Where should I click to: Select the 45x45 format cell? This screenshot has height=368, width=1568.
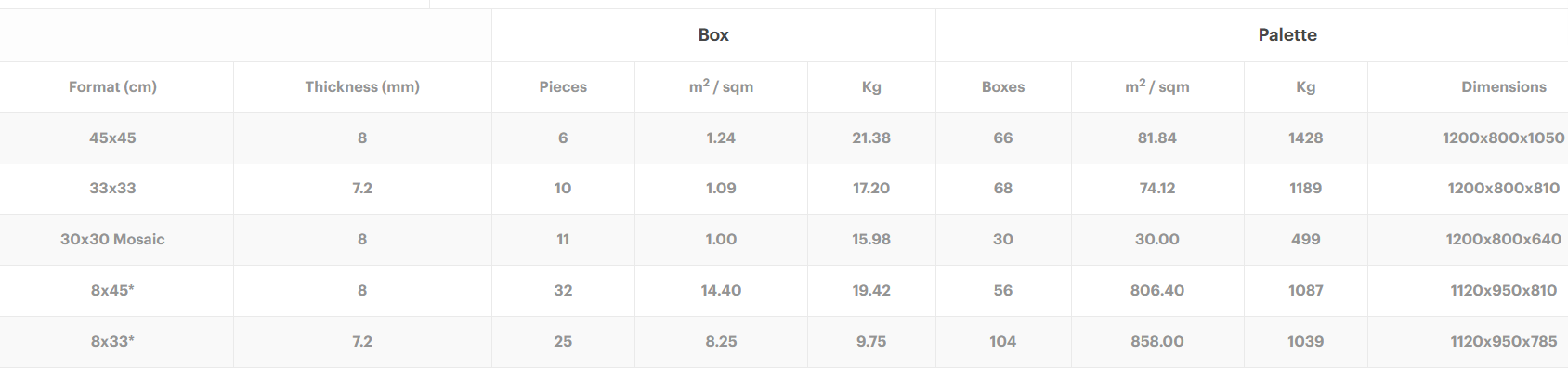112,138
